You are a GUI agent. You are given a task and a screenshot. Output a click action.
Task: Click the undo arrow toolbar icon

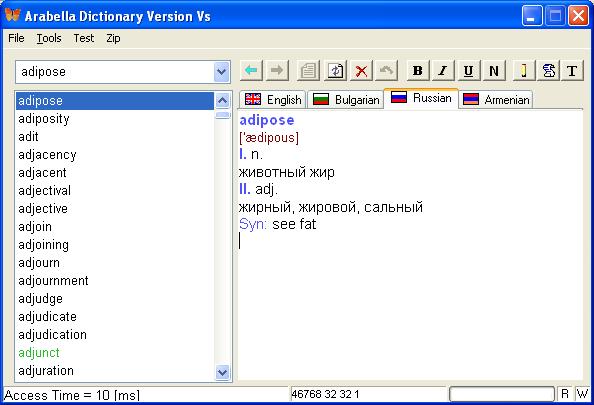click(386, 70)
